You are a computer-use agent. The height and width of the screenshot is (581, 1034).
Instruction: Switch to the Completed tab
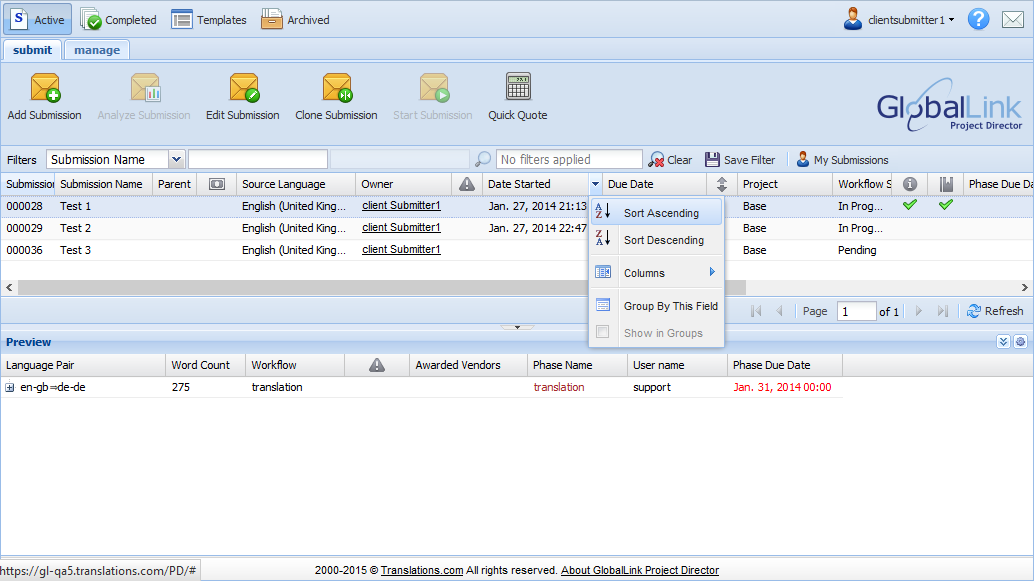119,20
